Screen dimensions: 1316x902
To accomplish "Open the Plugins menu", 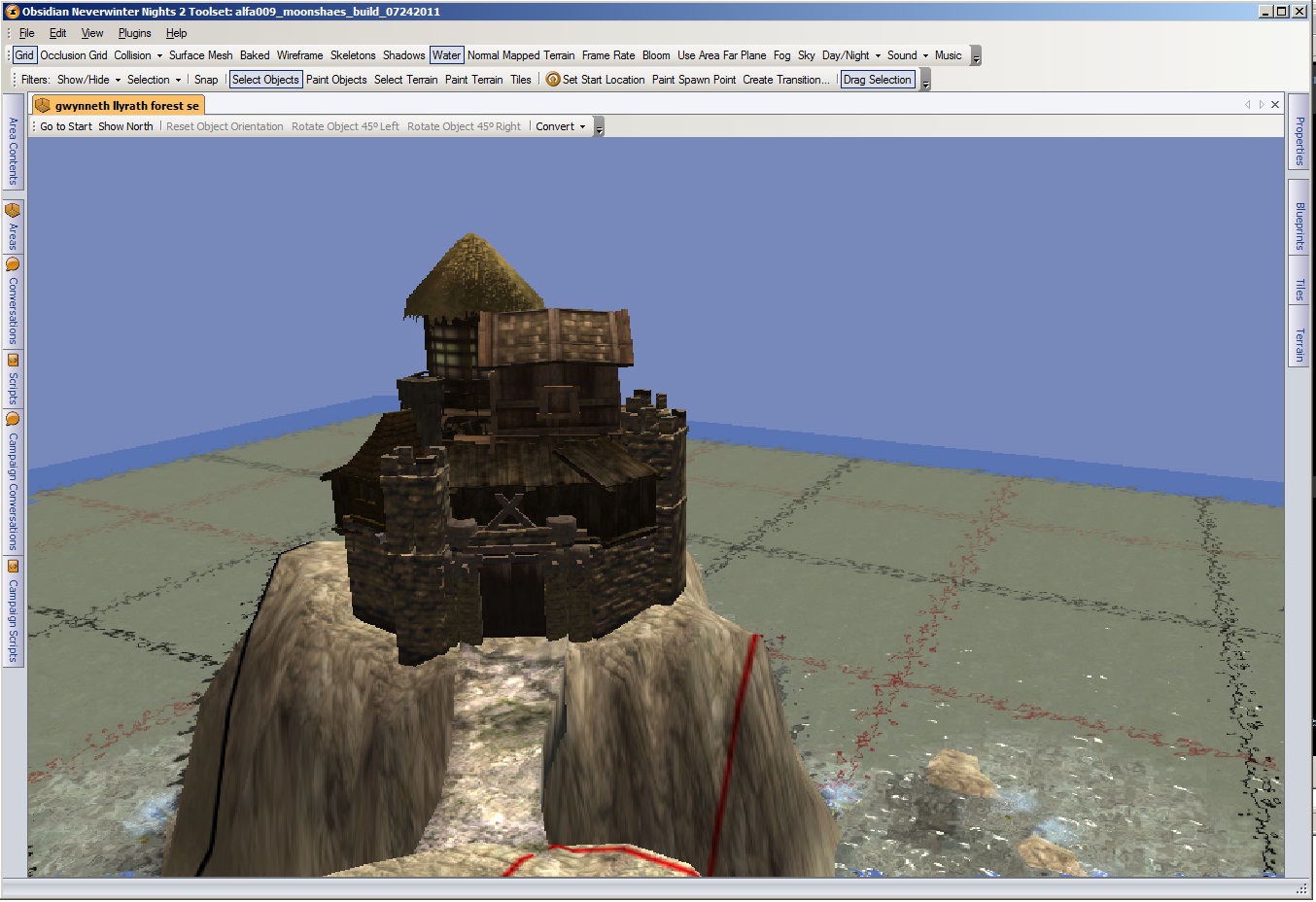I will [135, 33].
